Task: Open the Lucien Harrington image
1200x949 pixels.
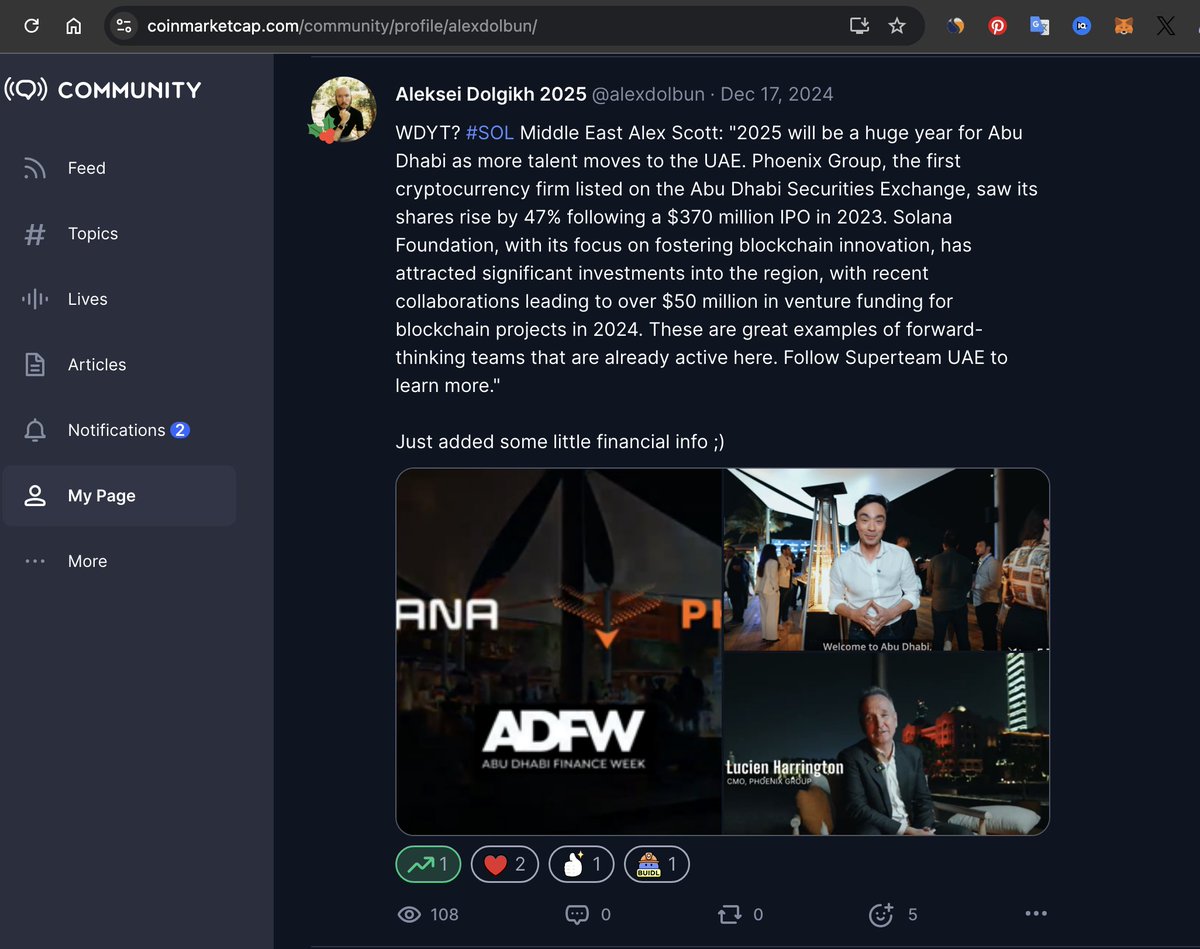Action: coord(886,743)
